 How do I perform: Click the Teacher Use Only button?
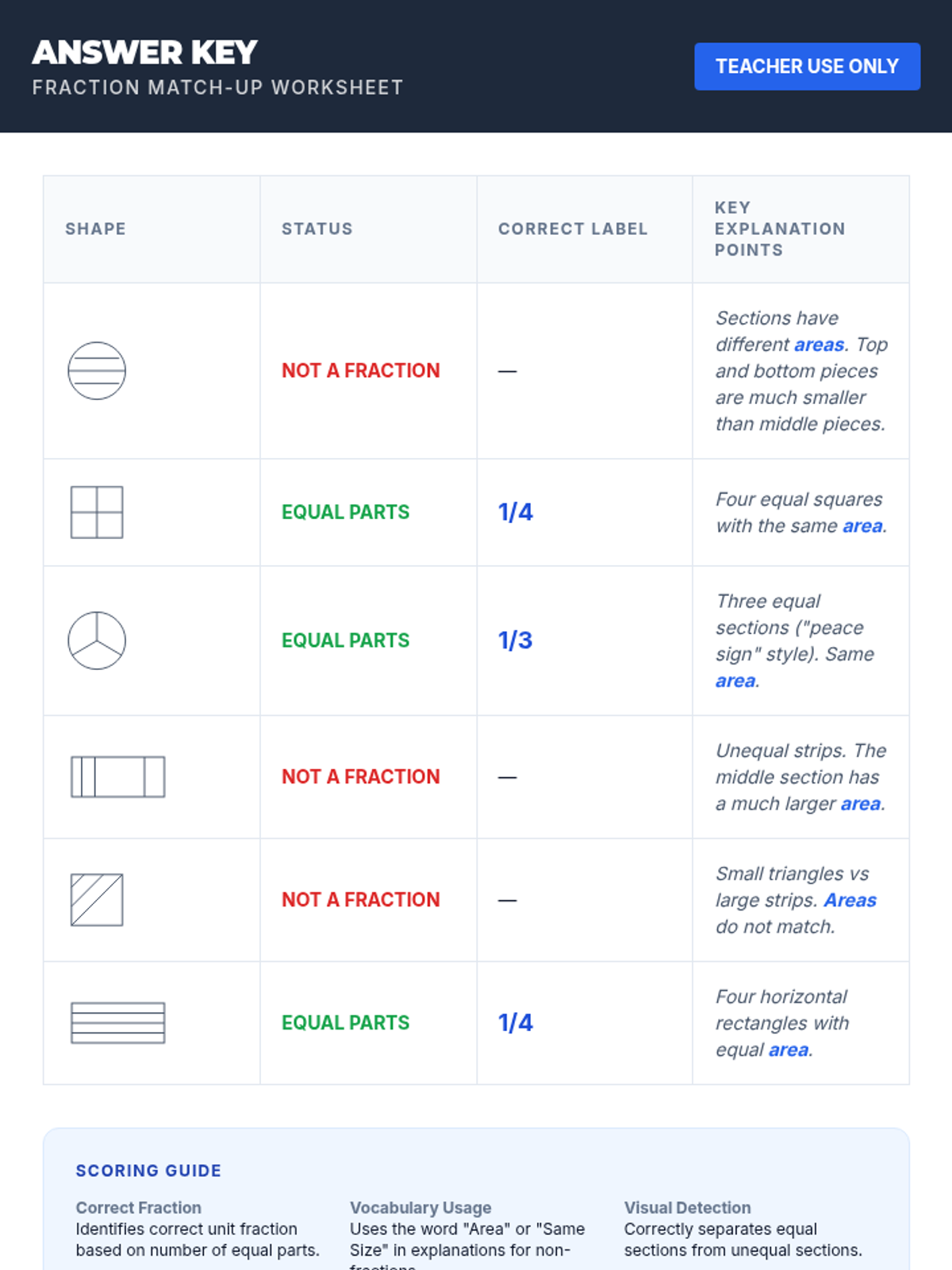click(807, 67)
